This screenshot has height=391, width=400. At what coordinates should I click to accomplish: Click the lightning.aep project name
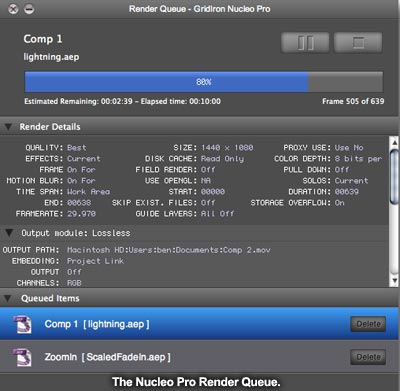51,57
